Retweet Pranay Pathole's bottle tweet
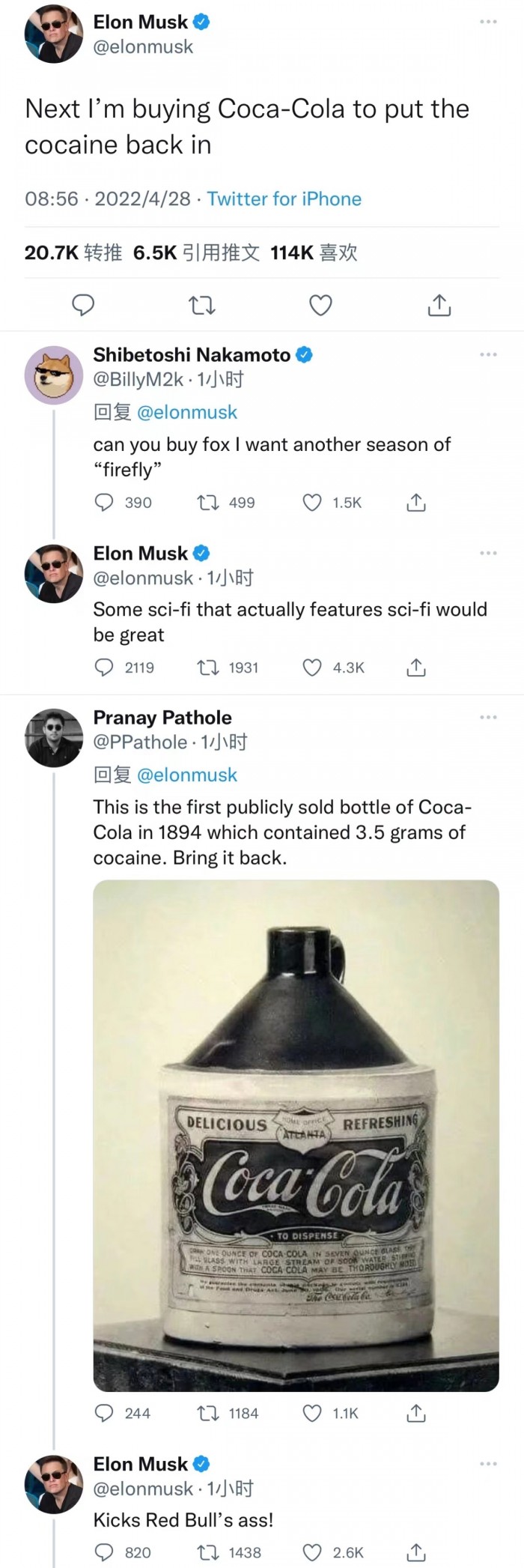524x1568 pixels. (x=207, y=1414)
